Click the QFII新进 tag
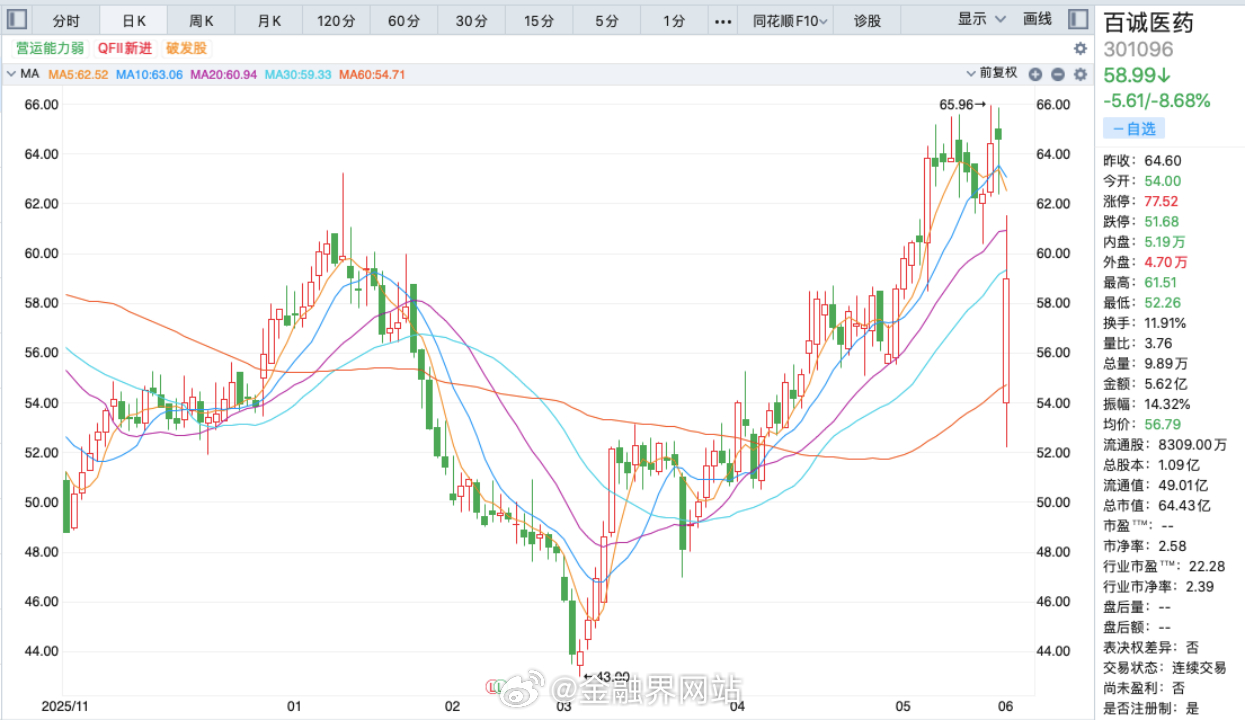 (125, 48)
